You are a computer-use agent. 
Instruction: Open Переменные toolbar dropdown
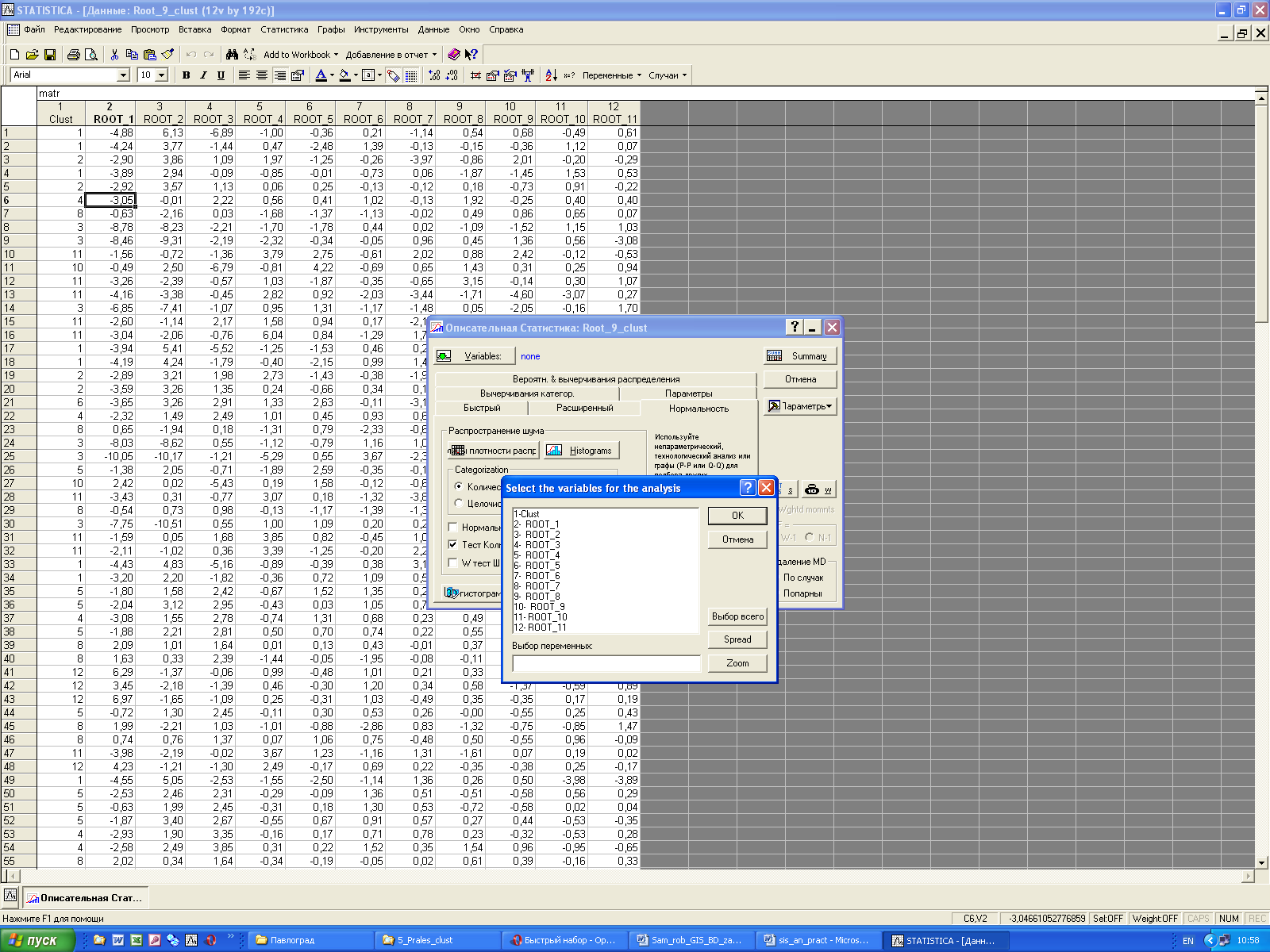point(612,75)
